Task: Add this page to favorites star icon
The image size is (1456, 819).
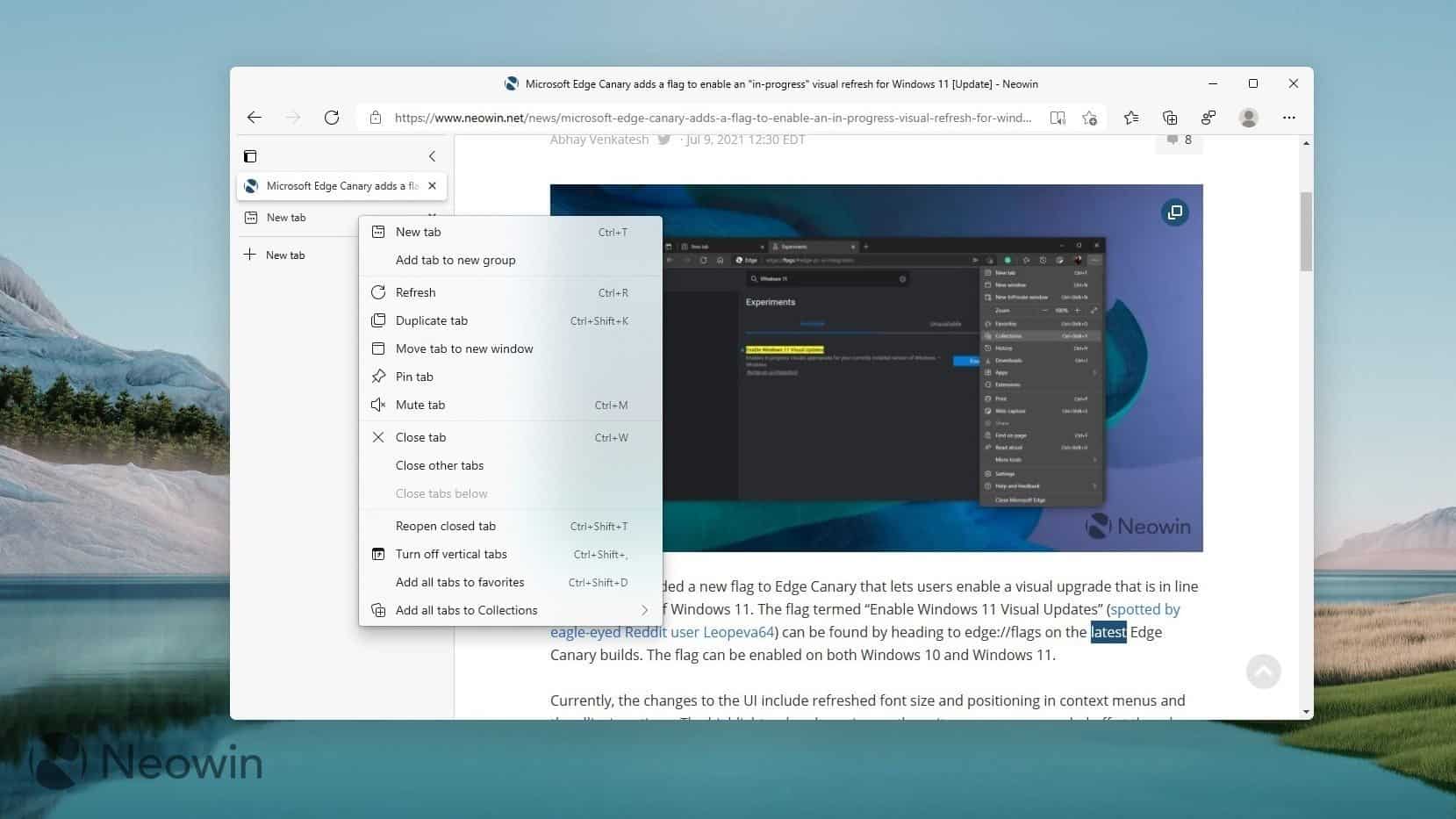Action: click(1089, 118)
